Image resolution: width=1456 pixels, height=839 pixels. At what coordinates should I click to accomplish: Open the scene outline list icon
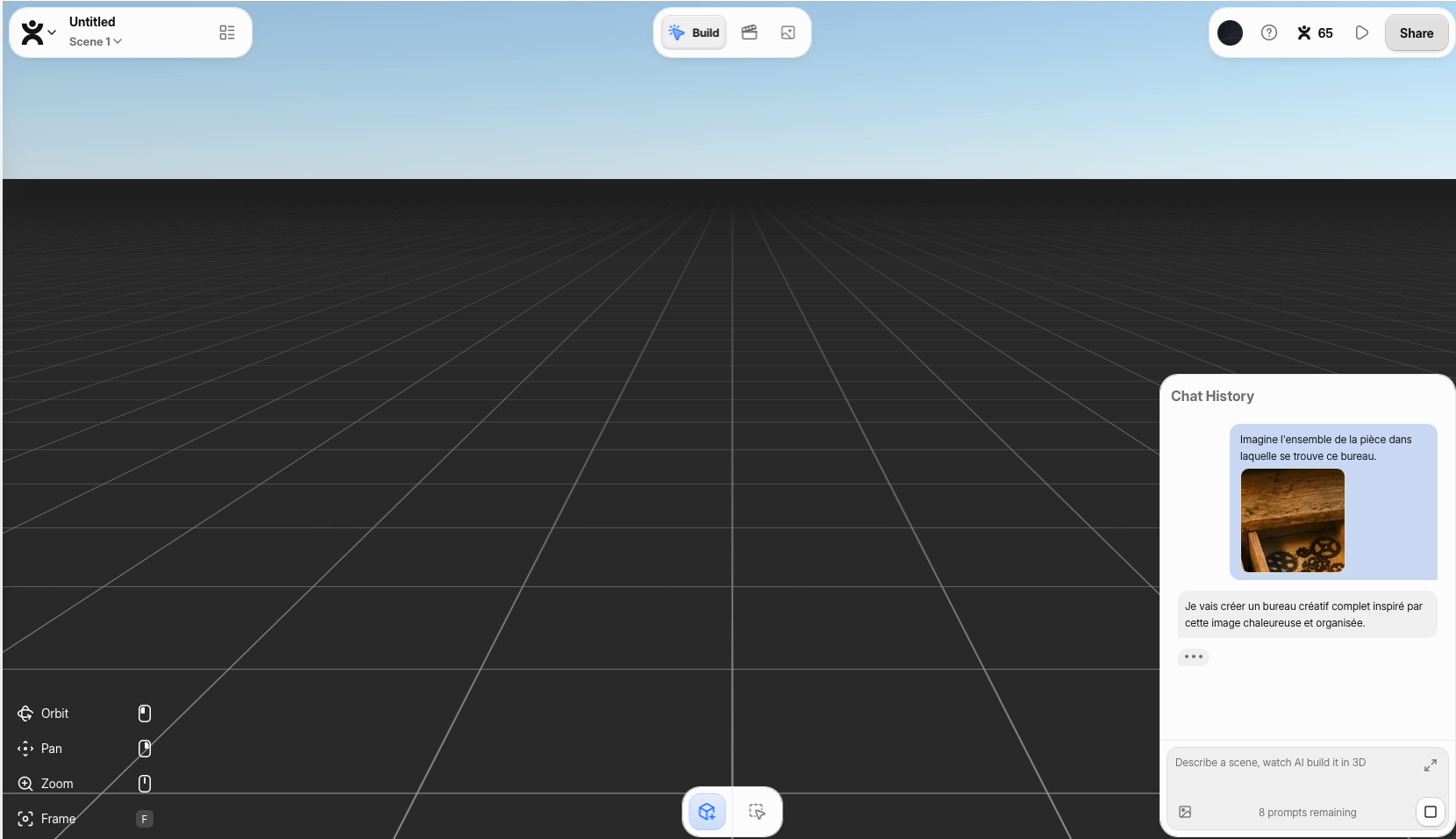click(227, 32)
